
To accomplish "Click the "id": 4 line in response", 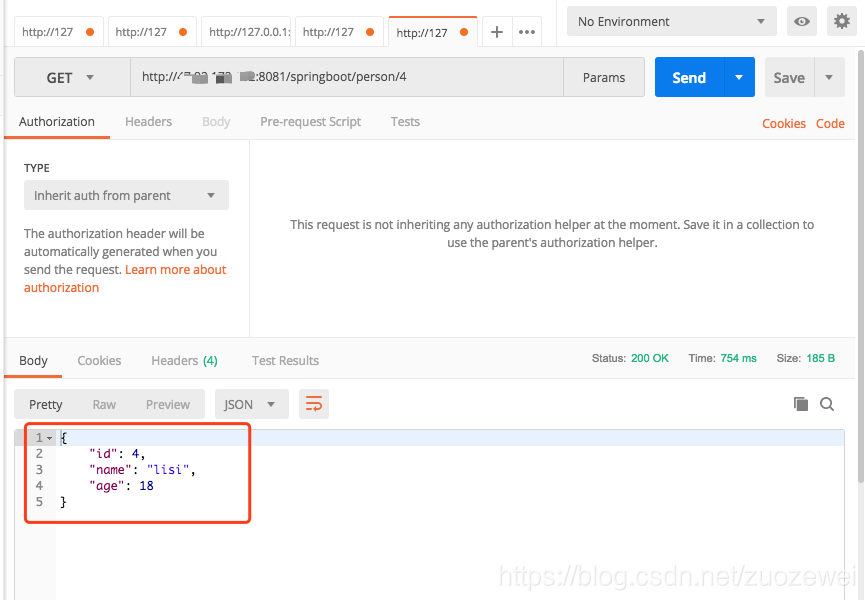I will click(x=117, y=453).
